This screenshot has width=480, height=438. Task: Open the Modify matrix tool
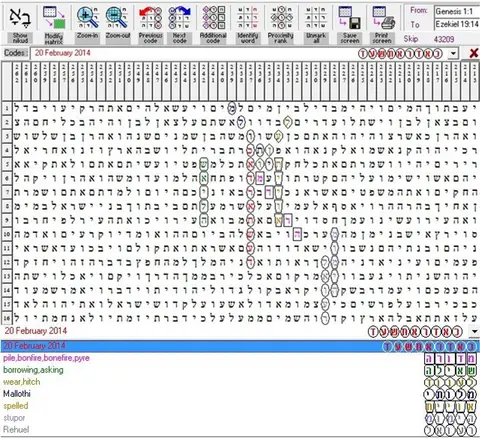click(x=54, y=18)
